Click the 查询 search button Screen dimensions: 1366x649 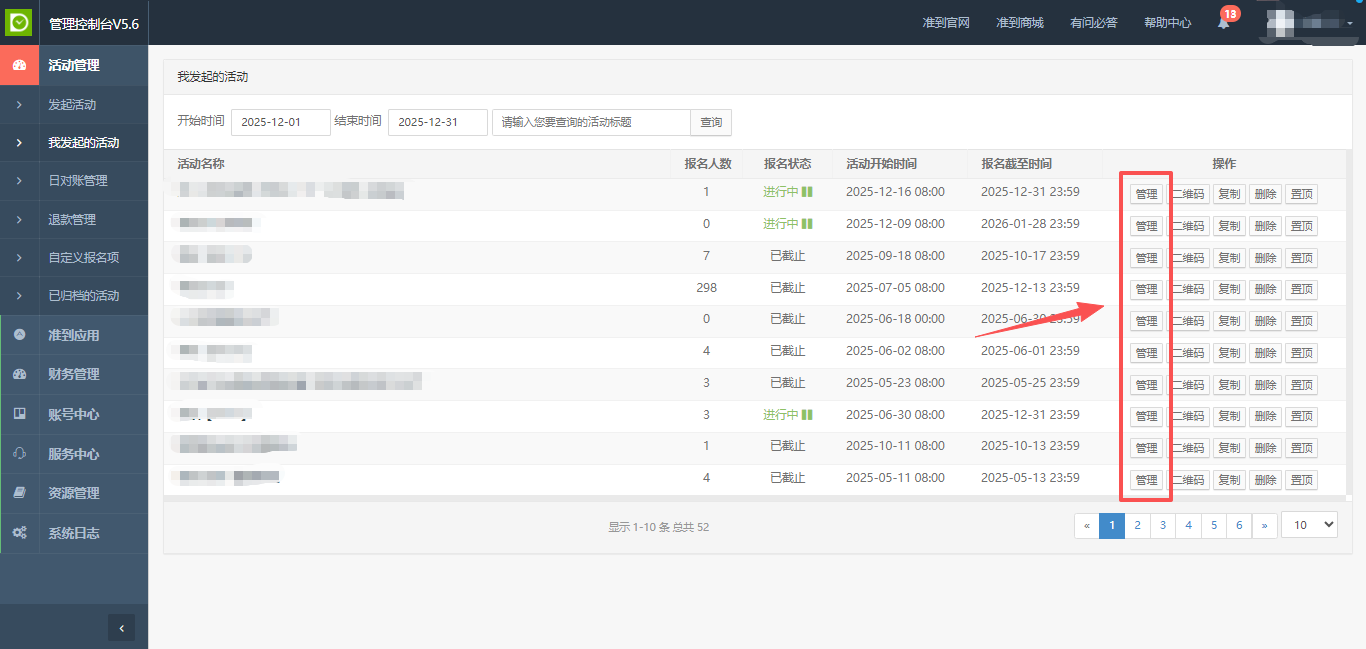coord(711,122)
